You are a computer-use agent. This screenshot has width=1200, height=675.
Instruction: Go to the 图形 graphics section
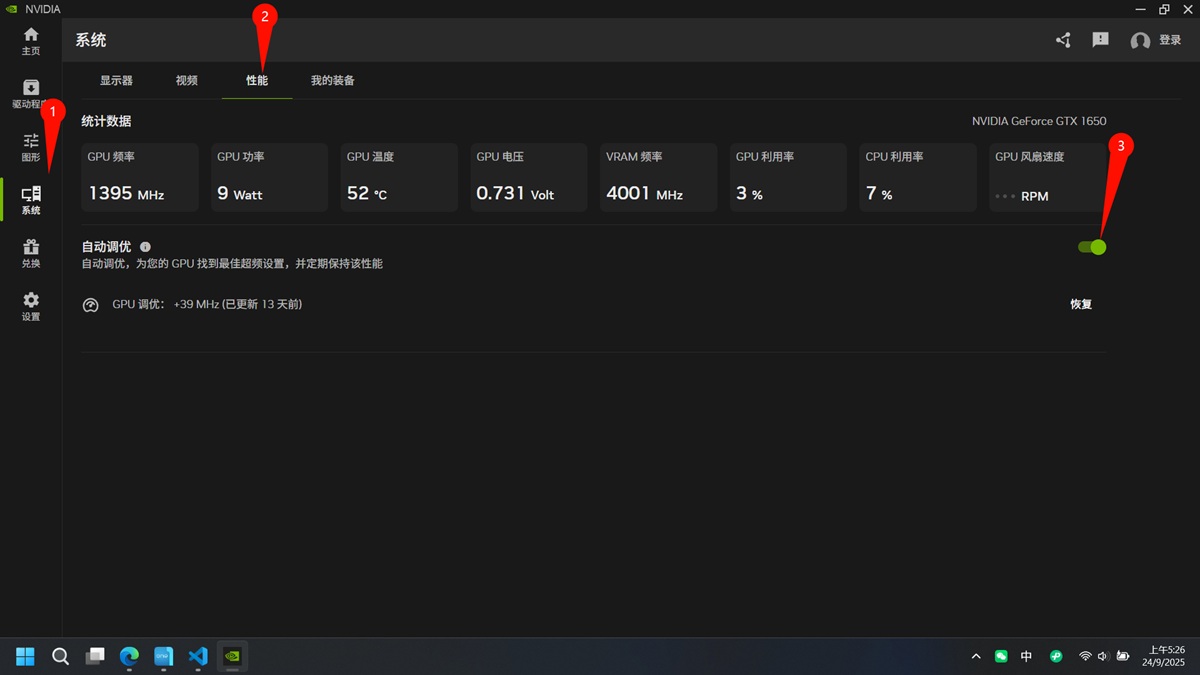tap(31, 147)
